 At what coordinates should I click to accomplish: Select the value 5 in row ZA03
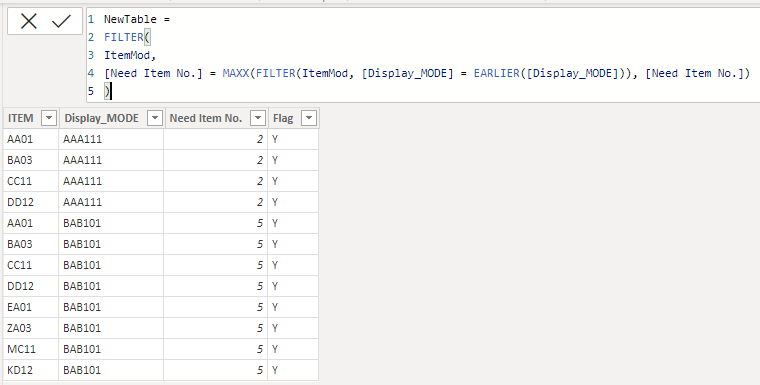(216, 328)
